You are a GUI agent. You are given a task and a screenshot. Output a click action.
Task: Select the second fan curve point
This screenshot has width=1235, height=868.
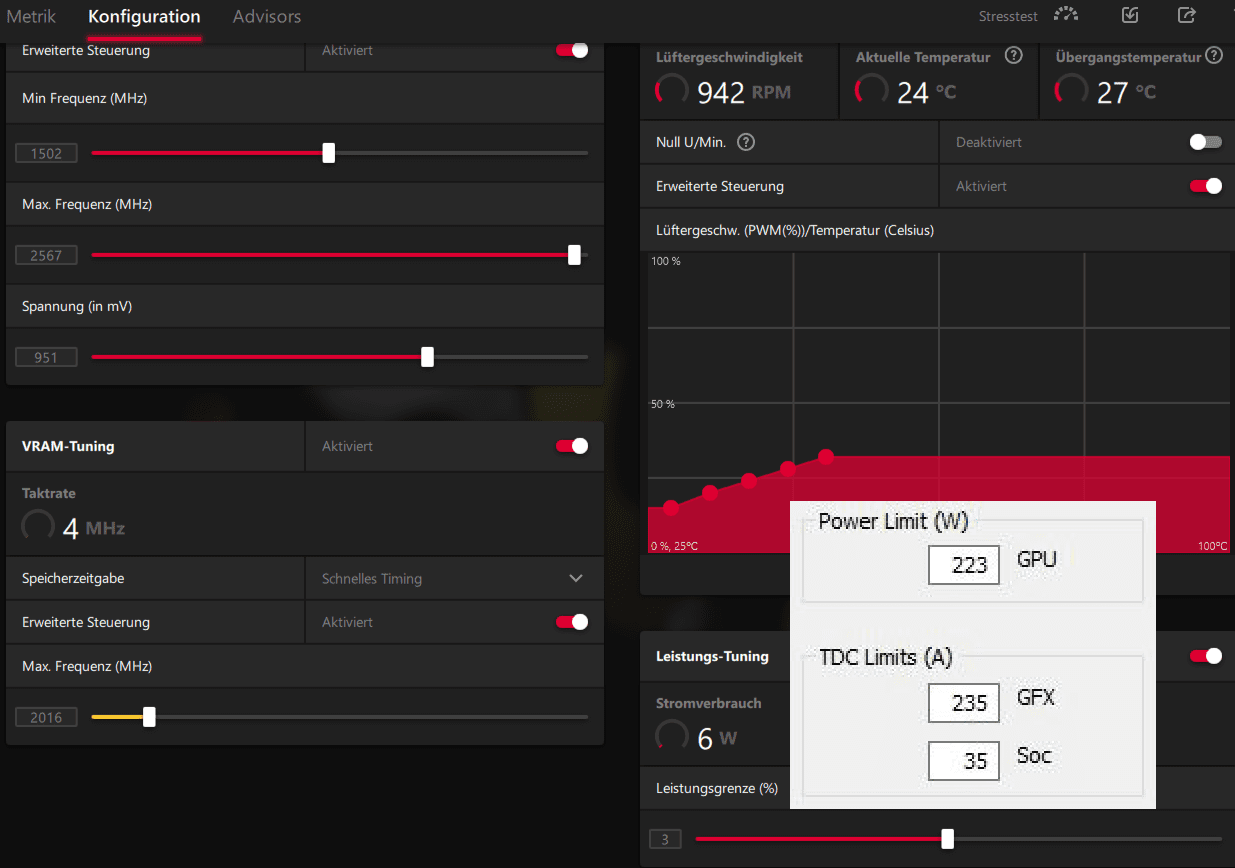710,492
